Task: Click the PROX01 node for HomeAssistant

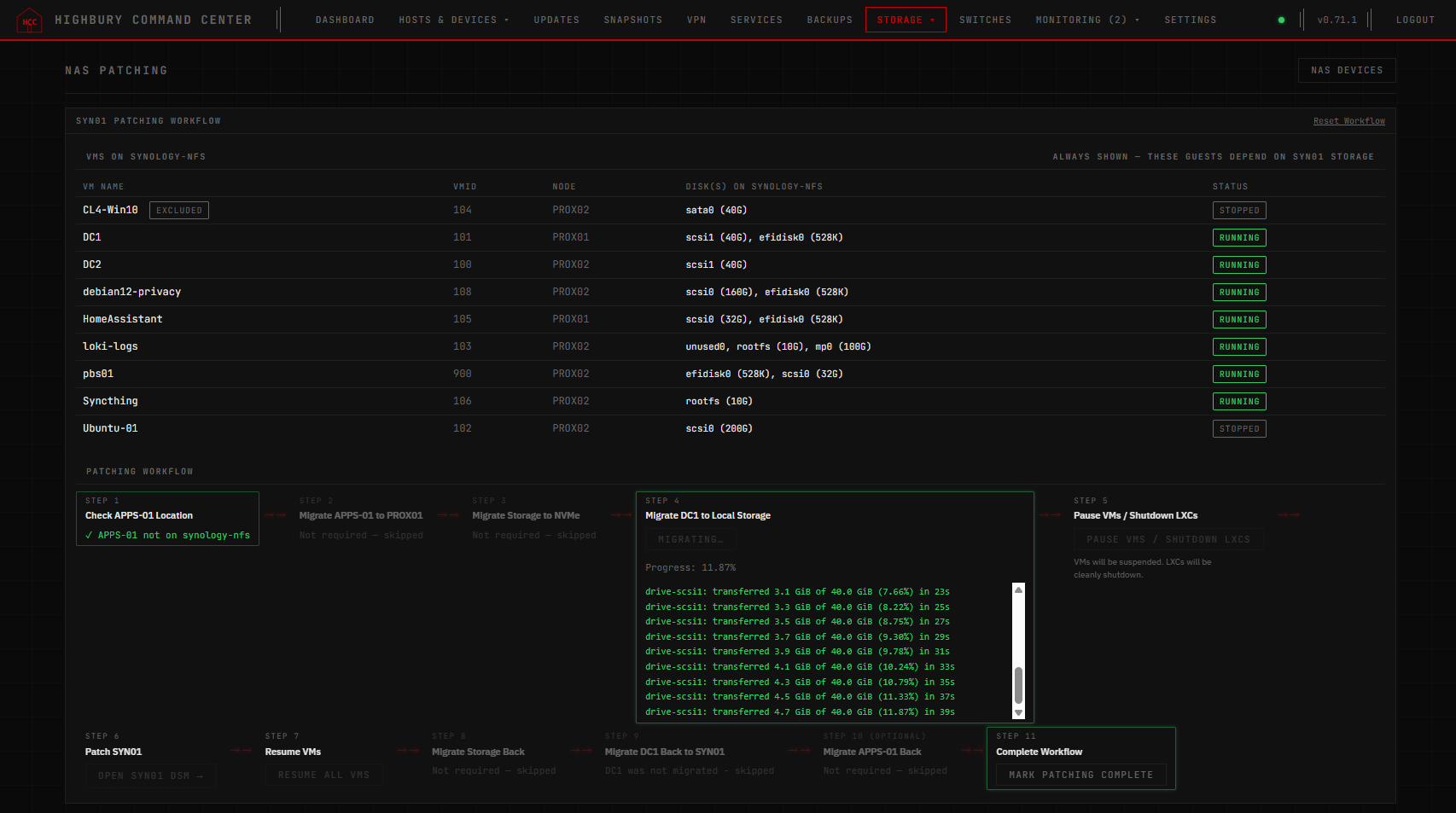Action: (571, 319)
